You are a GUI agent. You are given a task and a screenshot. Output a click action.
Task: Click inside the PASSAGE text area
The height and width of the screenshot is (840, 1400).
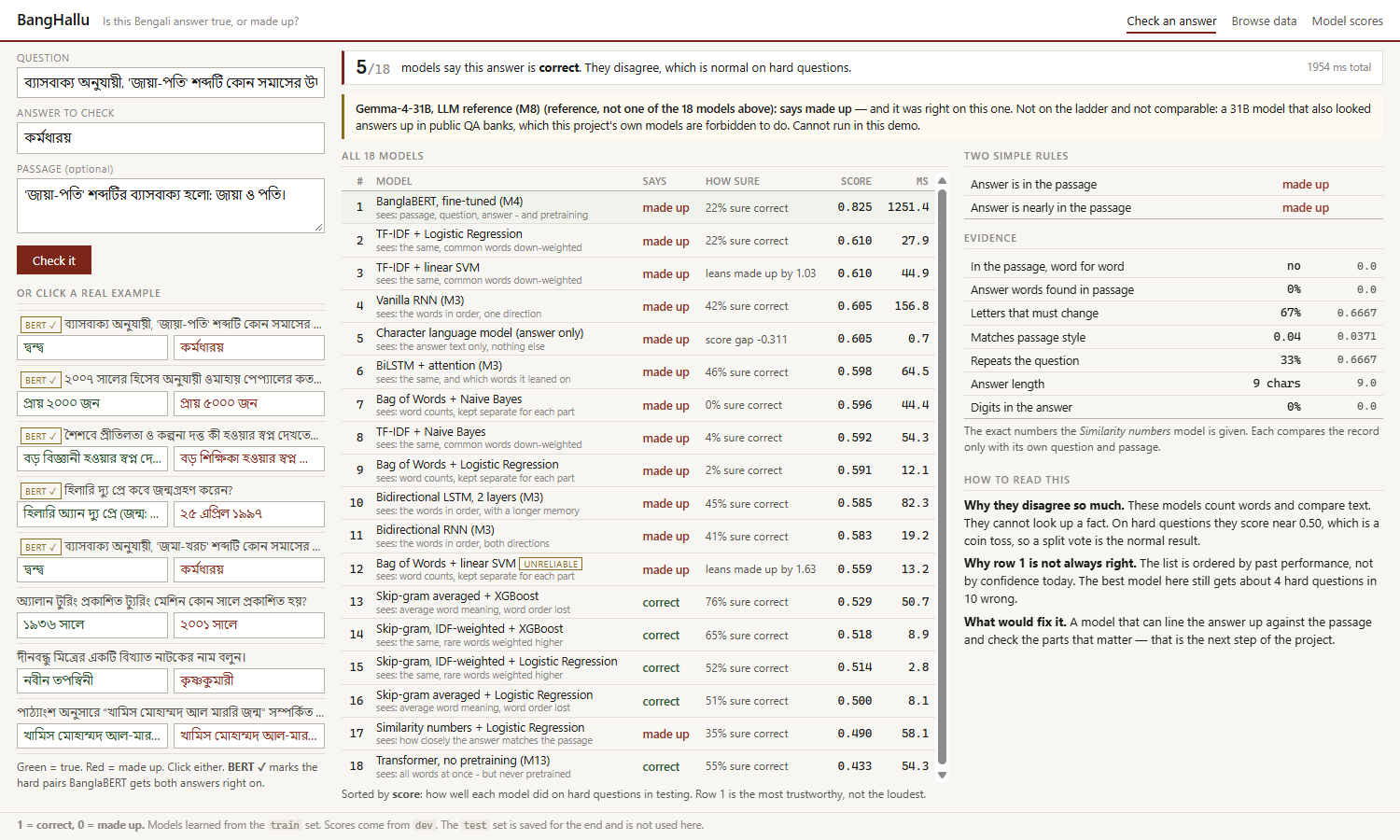(171, 205)
